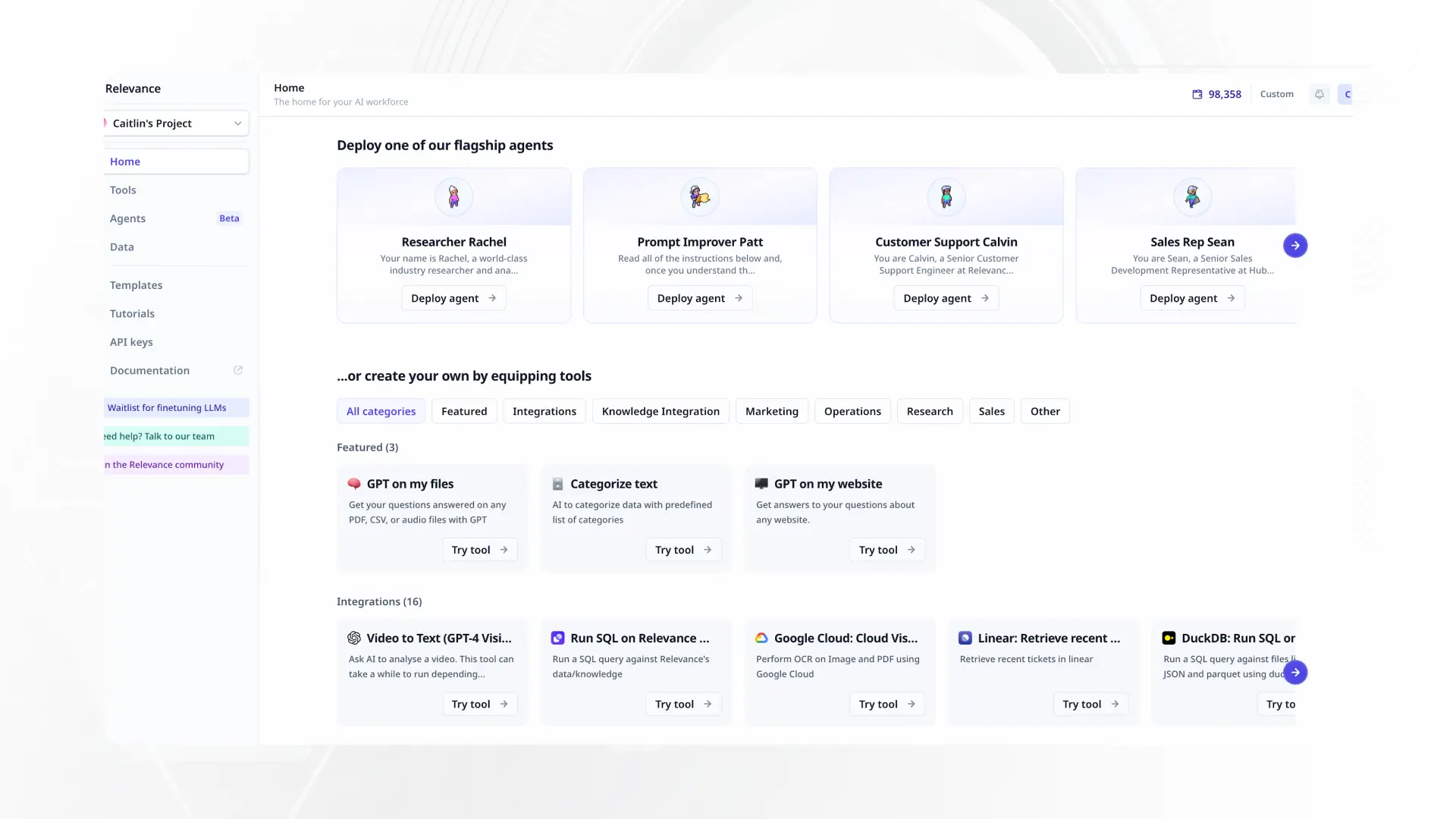Click Sales Rep Sean's avatar icon
This screenshot has height=819, width=1456.
pyautogui.click(x=1192, y=197)
